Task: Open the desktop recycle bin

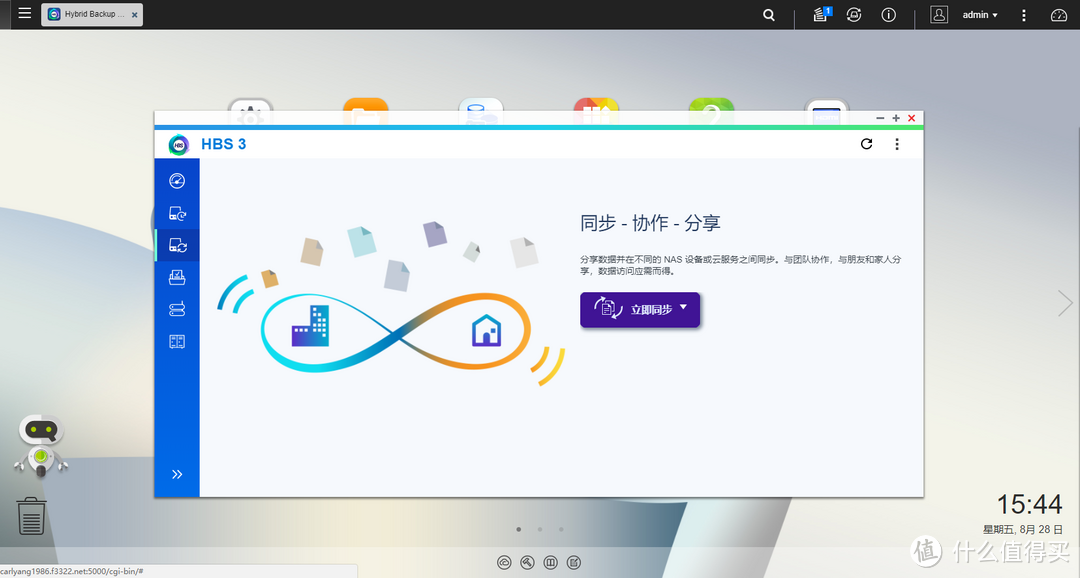Action: (31, 516)
